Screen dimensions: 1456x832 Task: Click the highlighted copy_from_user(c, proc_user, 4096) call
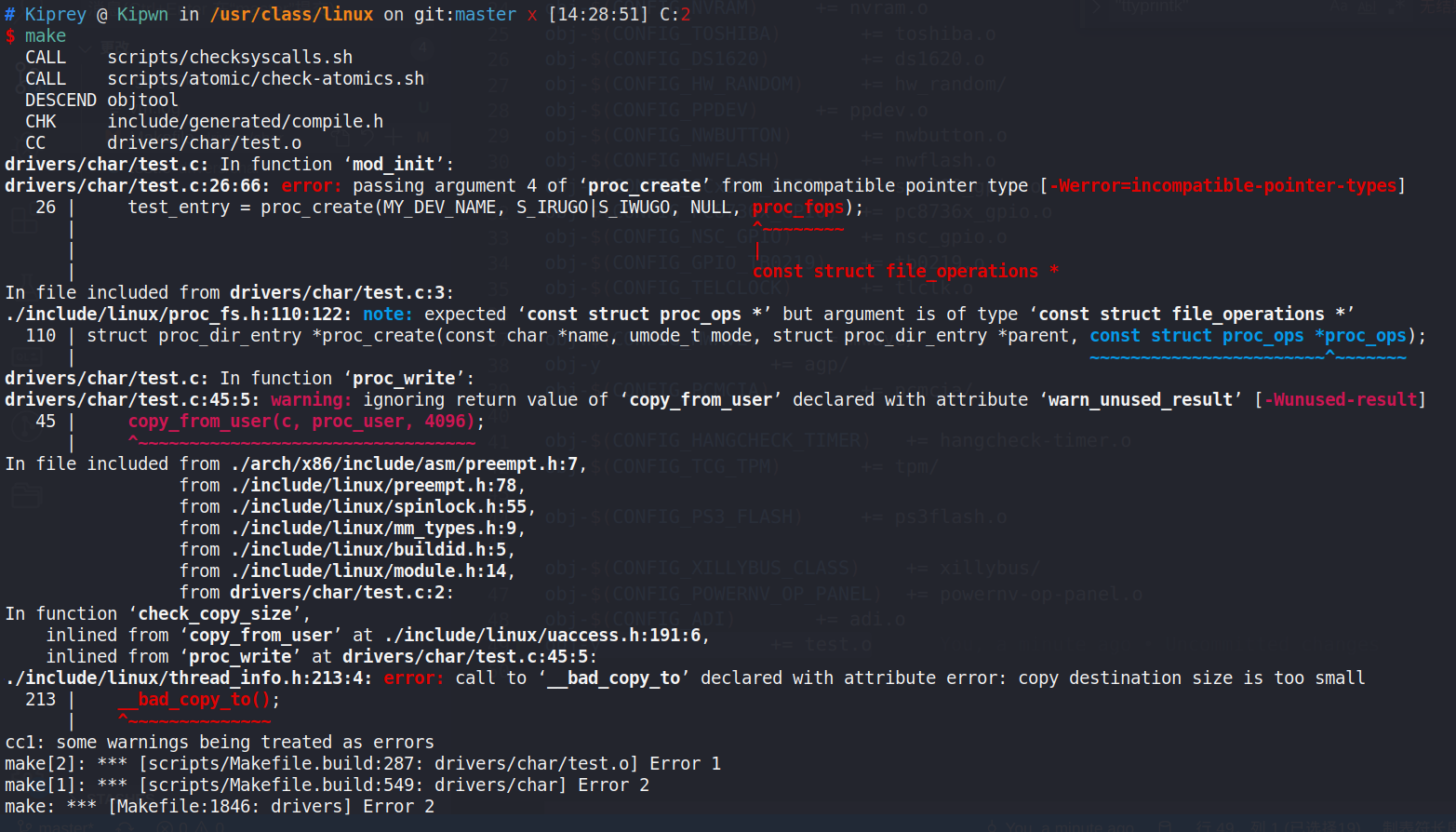[301, 422]
